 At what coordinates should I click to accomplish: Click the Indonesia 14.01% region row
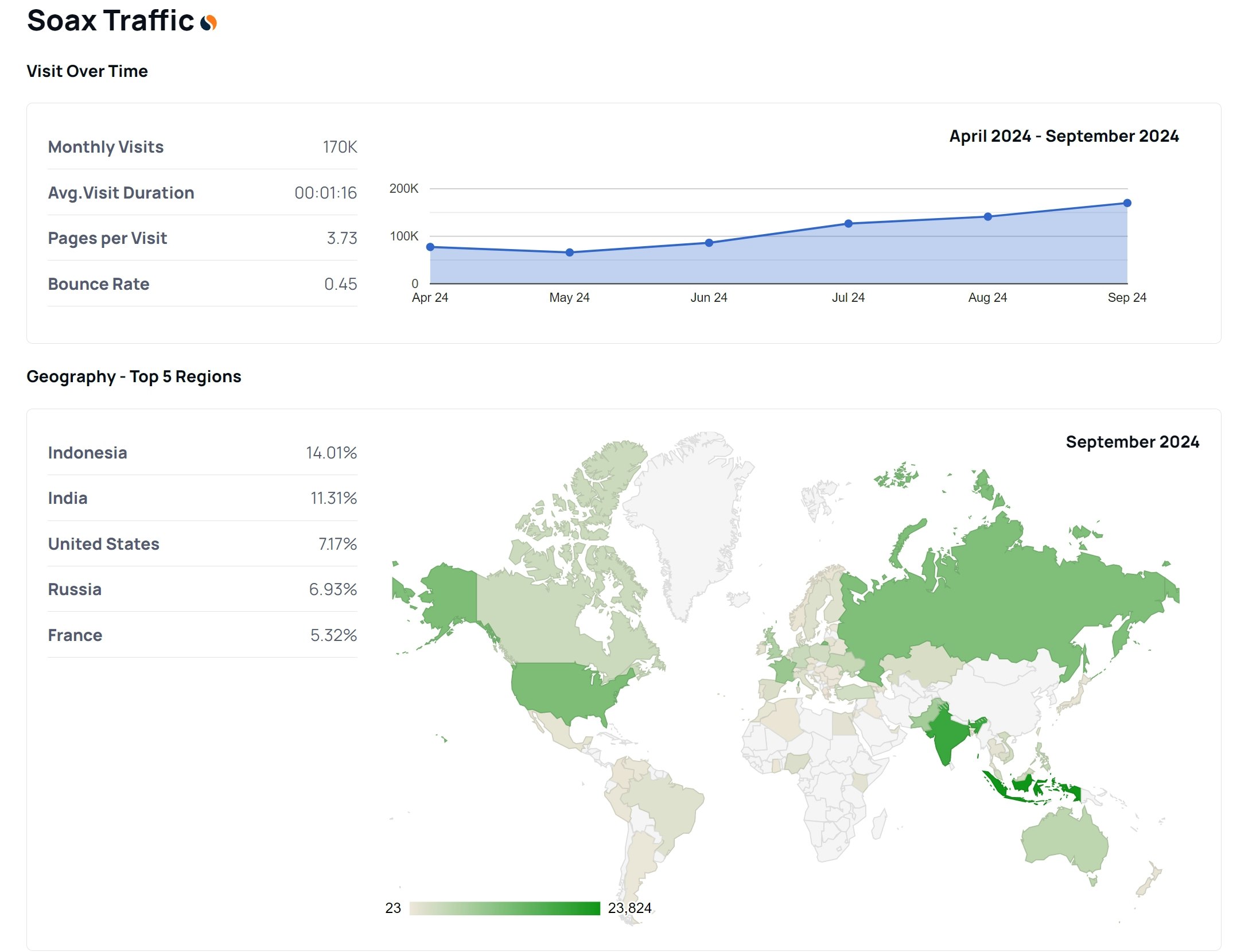[x=202, y=453]
